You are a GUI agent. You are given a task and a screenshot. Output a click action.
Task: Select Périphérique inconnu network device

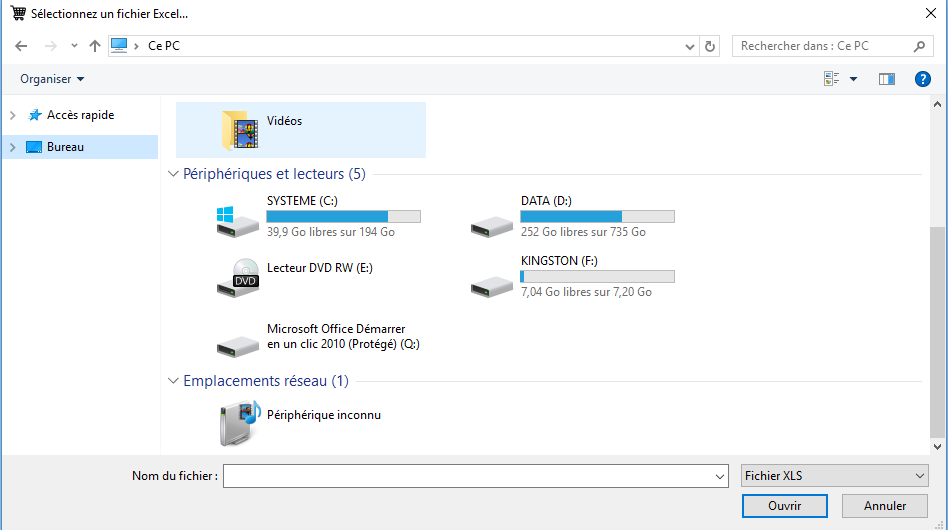coord(323,415)
